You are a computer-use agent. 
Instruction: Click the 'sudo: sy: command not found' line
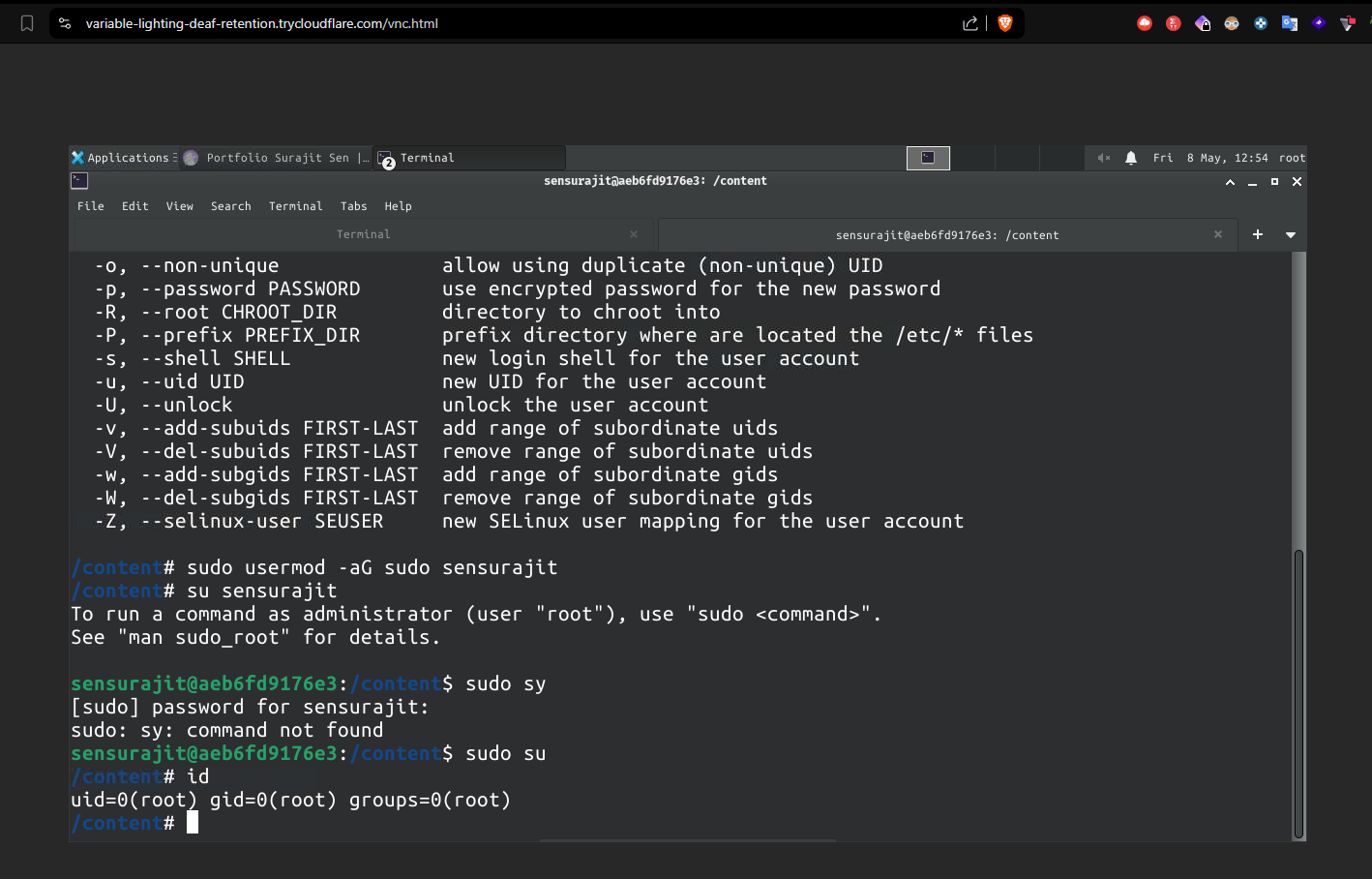click(227, 730)
